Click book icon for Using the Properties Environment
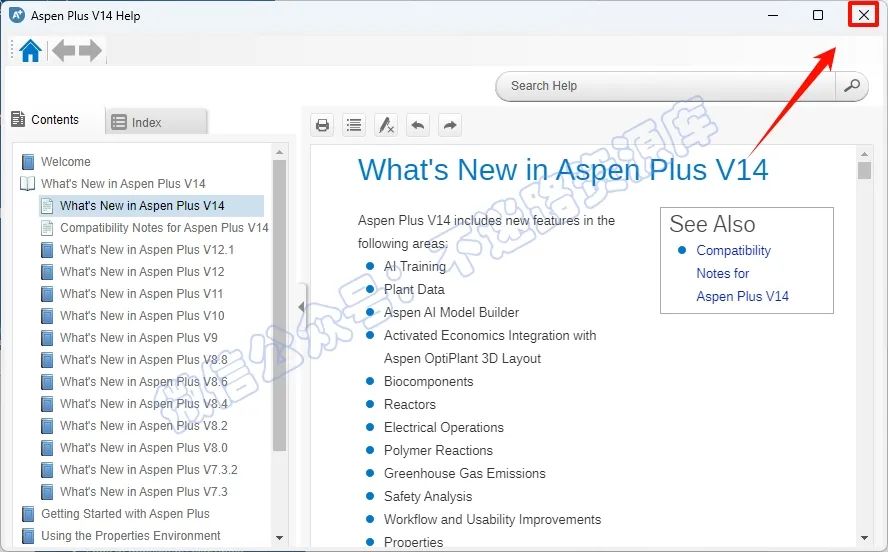 click(x=28, y=536)
